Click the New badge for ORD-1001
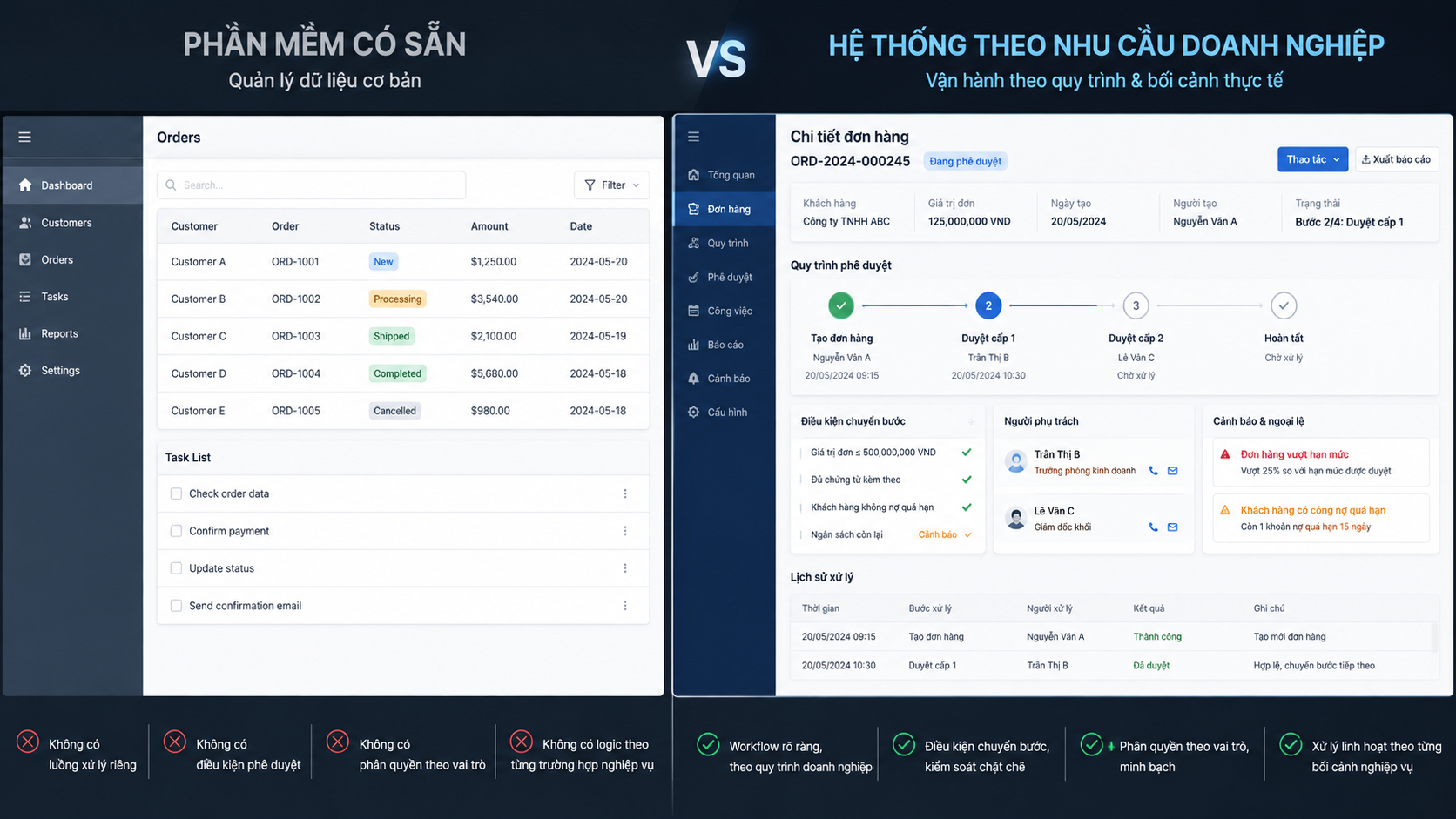Image resolution: width=1456 pixels, height=819 pixels. click(x=383, y=261)
